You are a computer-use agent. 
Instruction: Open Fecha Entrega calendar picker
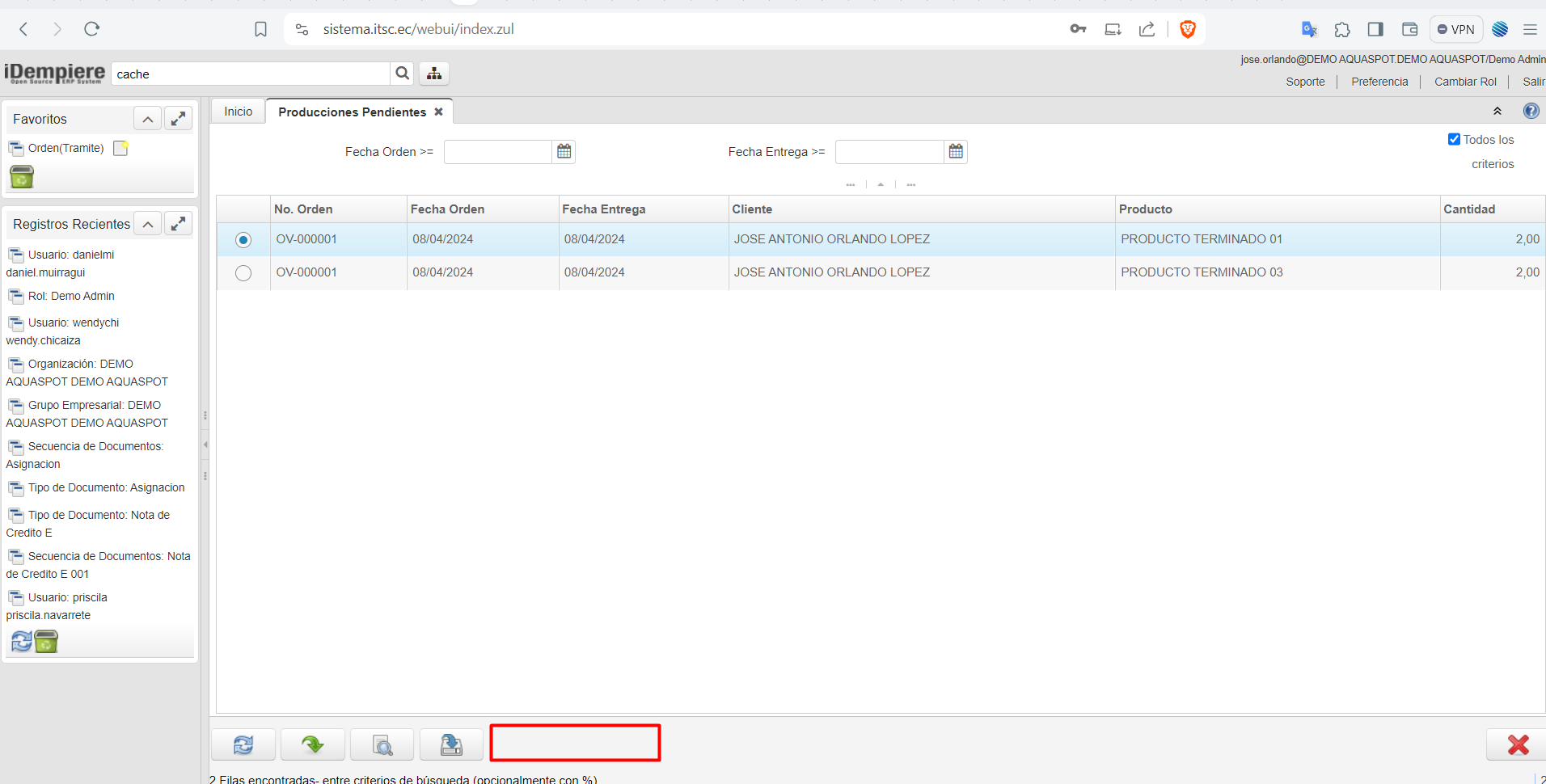tap(956, 151)
